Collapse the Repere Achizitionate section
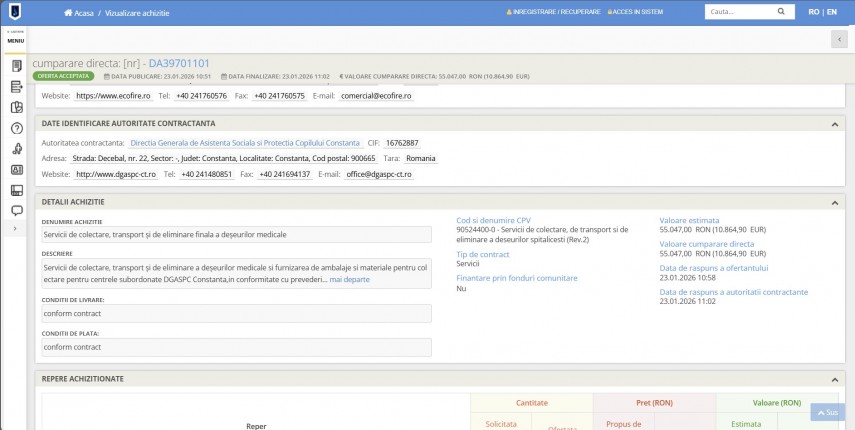 click(x=835, y=379)
